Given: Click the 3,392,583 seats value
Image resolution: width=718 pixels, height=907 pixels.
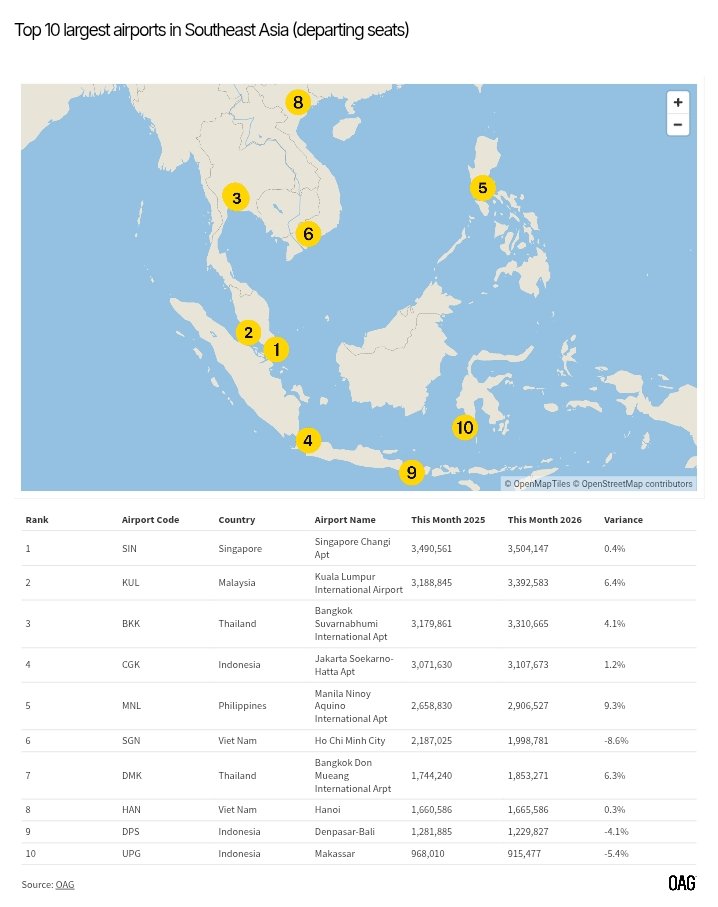Looking at the screenshot, I should pos(528,582).
